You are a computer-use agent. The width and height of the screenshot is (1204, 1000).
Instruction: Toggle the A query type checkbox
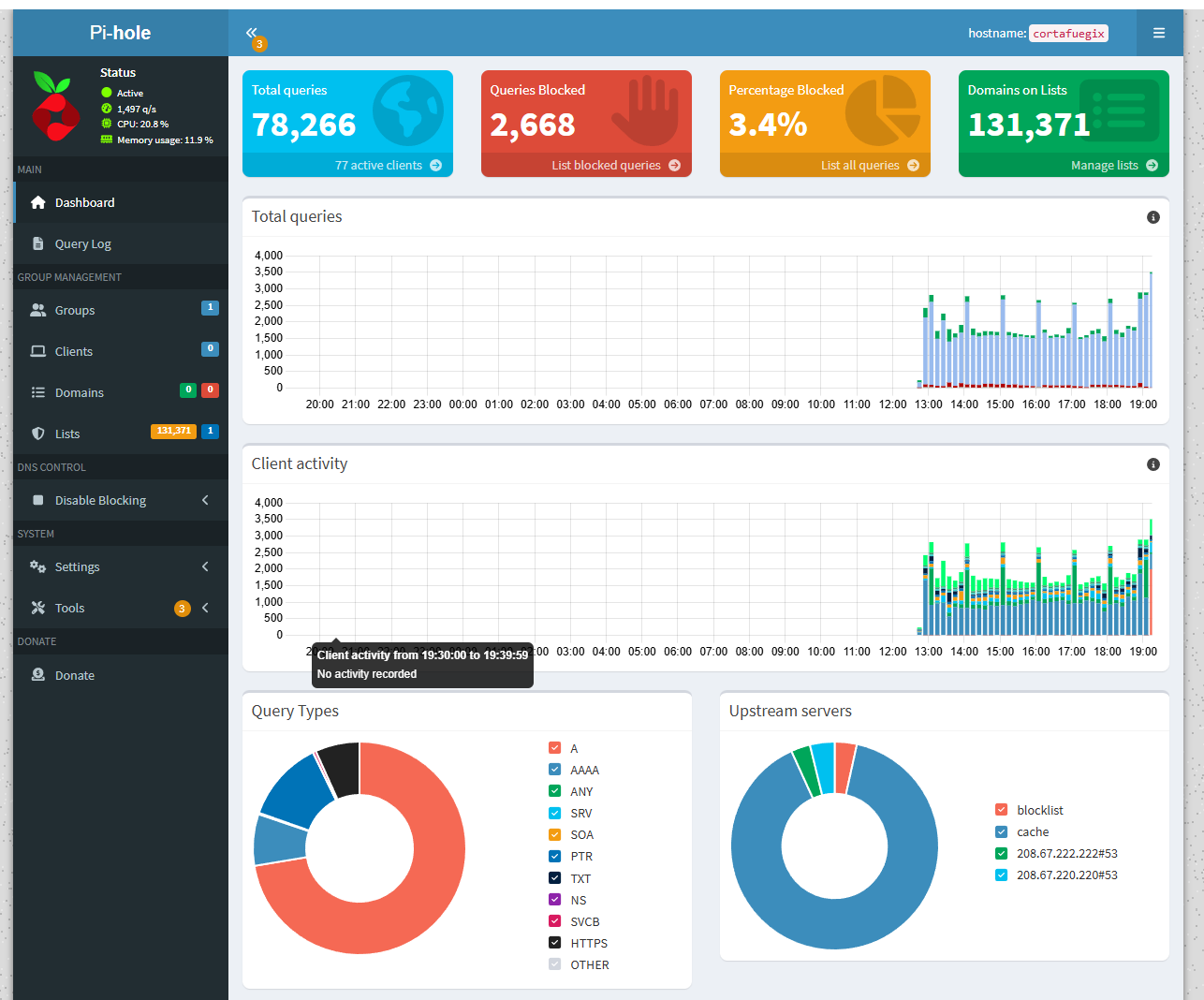(554, 748)
